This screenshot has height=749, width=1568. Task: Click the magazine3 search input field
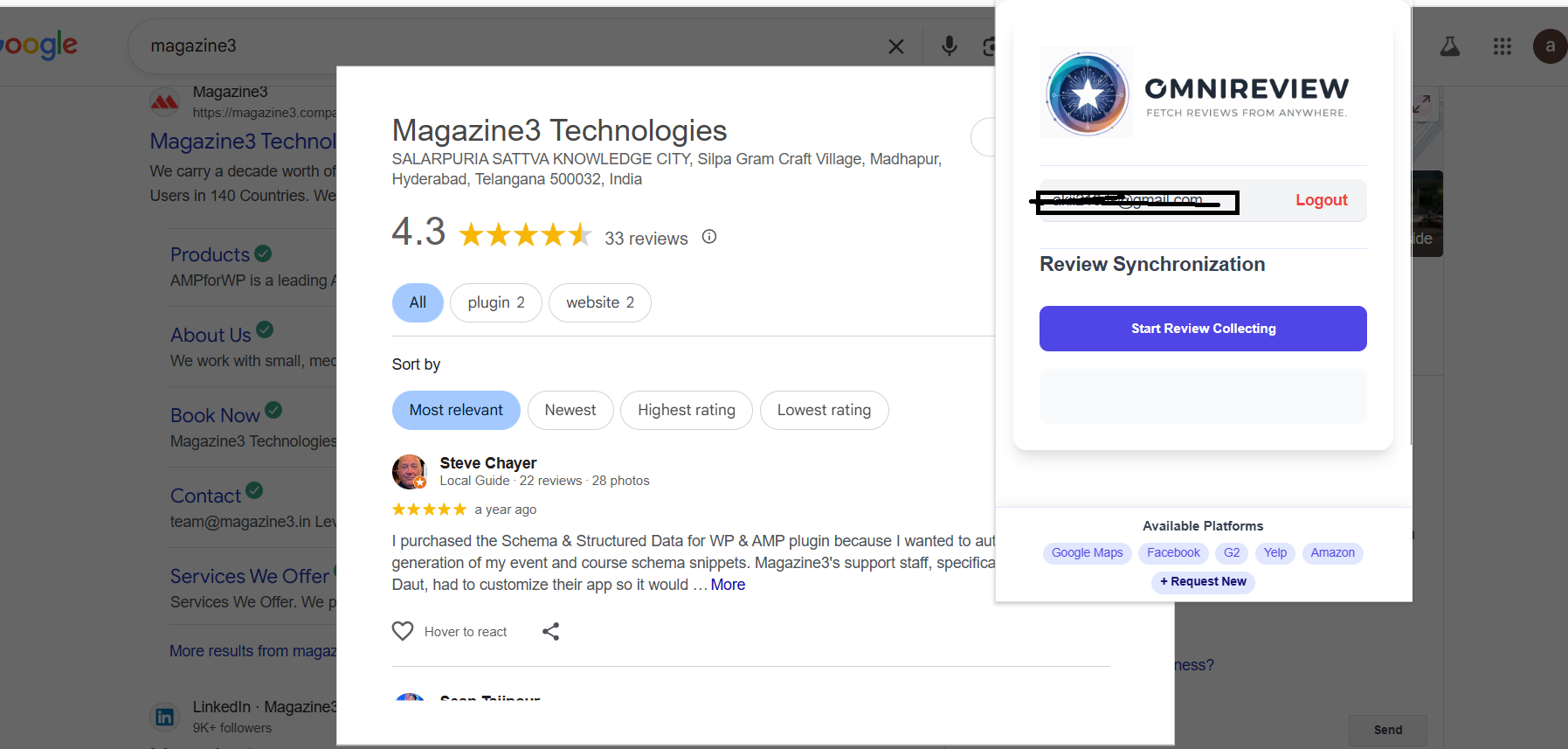point(507,46)
